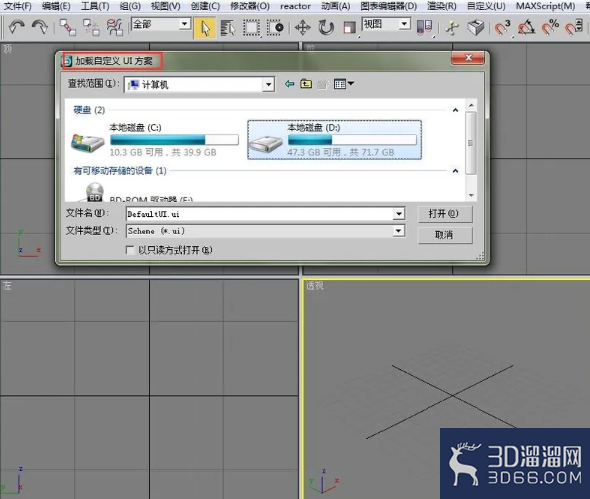590x499 pixels.
Task: Activate the Select and Rotate tool
Action: click(x=326, y=28)
